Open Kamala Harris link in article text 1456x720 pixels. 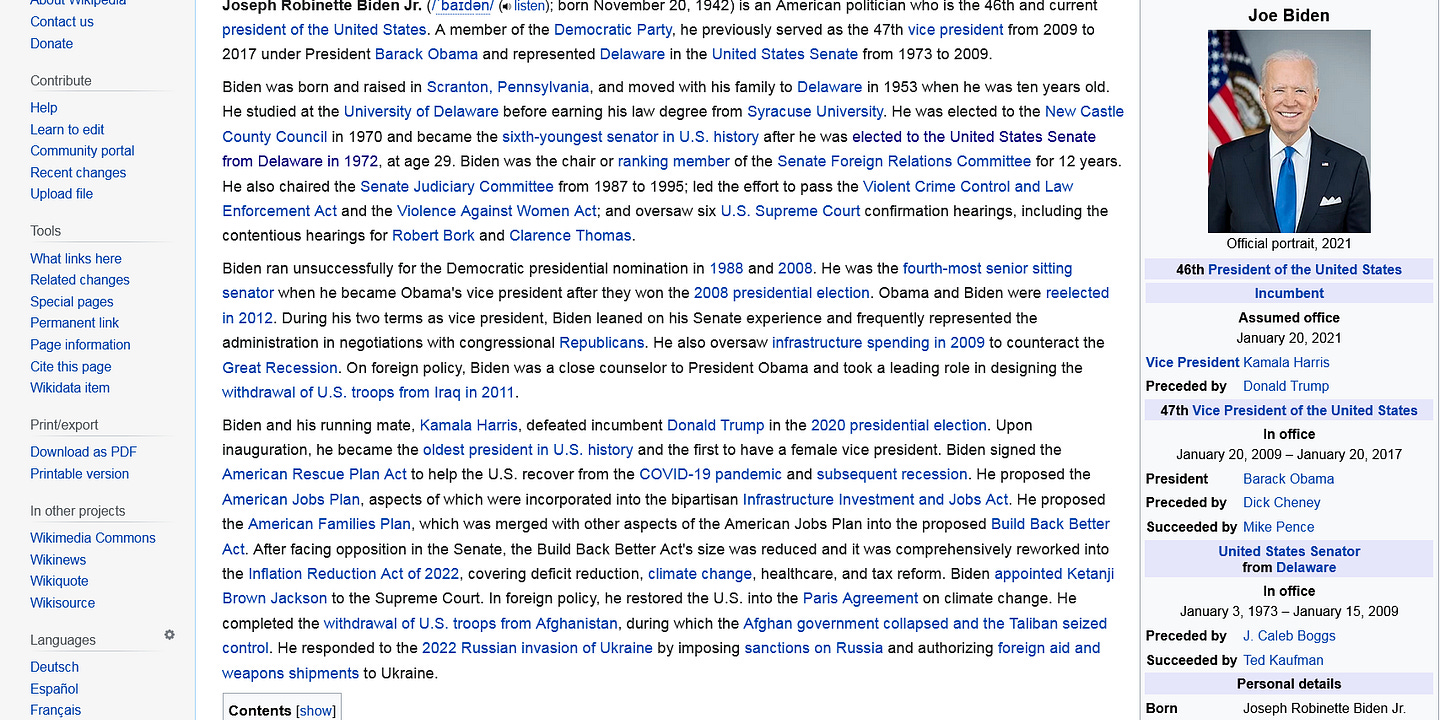[x=470, y=425]
